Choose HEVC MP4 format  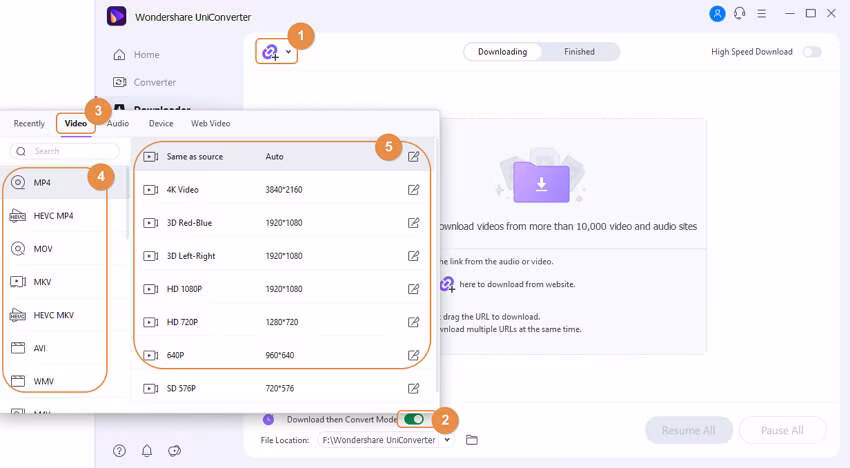coord(65,216)
